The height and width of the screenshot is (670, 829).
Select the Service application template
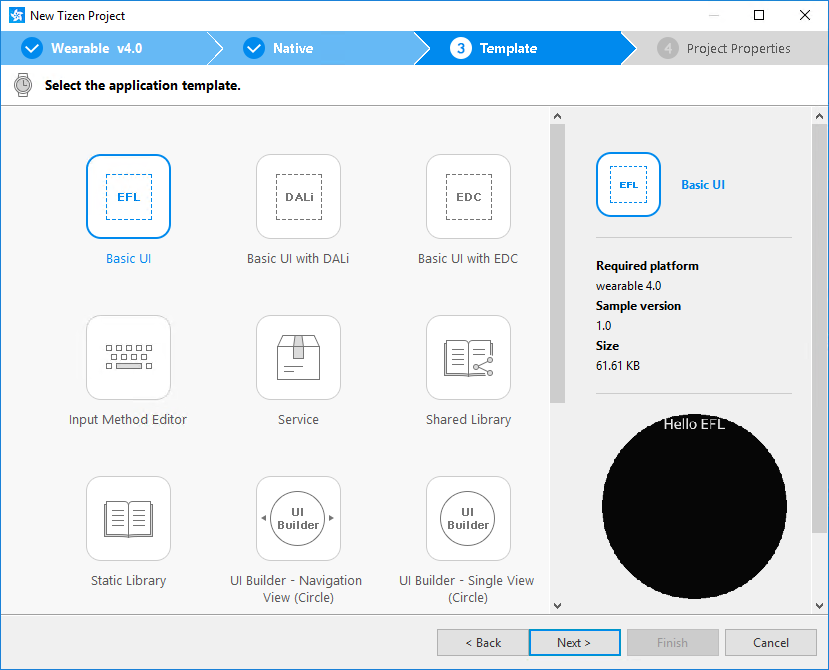click(x=298, y=357)
